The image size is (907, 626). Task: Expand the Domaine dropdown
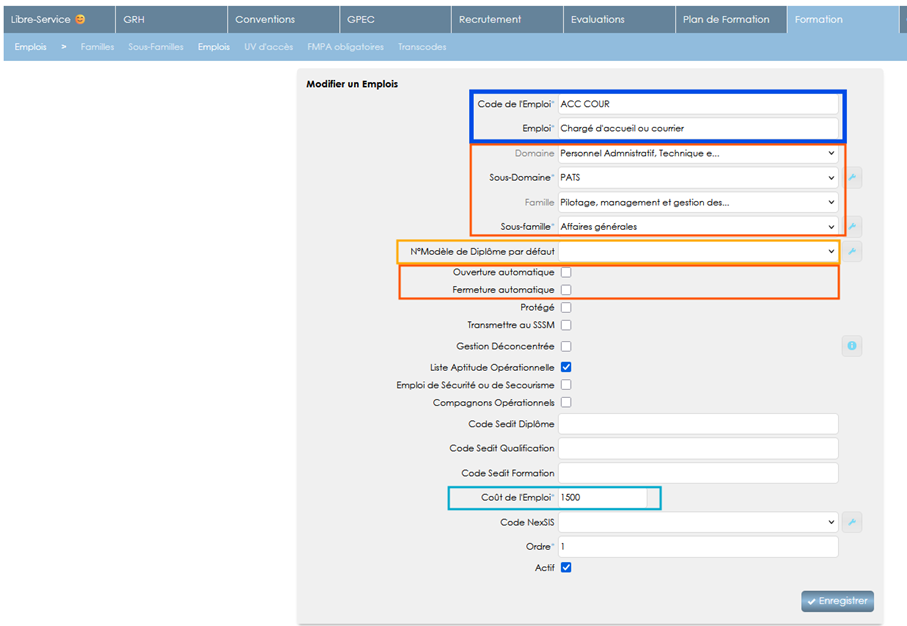tap(698, 153)
